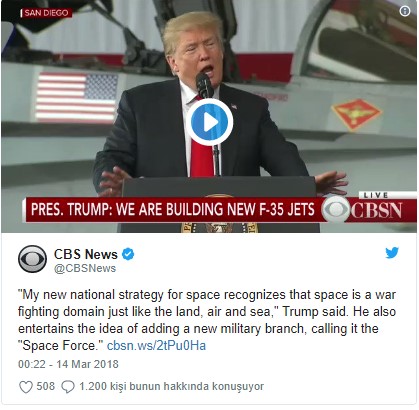419x410 pixels.
Task: Open the CBS News display name
Action: [x=86, y=254]
